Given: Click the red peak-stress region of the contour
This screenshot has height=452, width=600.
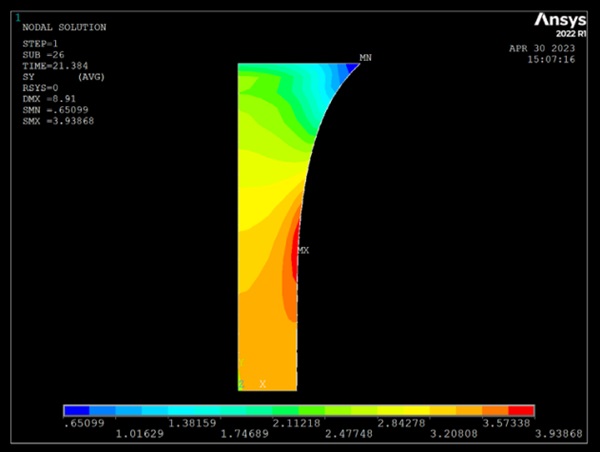Looking at the screenshot, I should point(295,255).
